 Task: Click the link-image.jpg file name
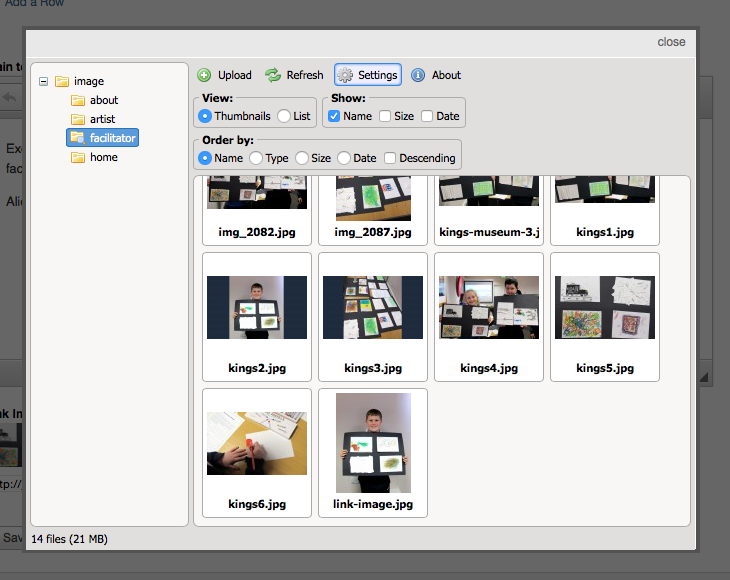[x=373, y=504]
